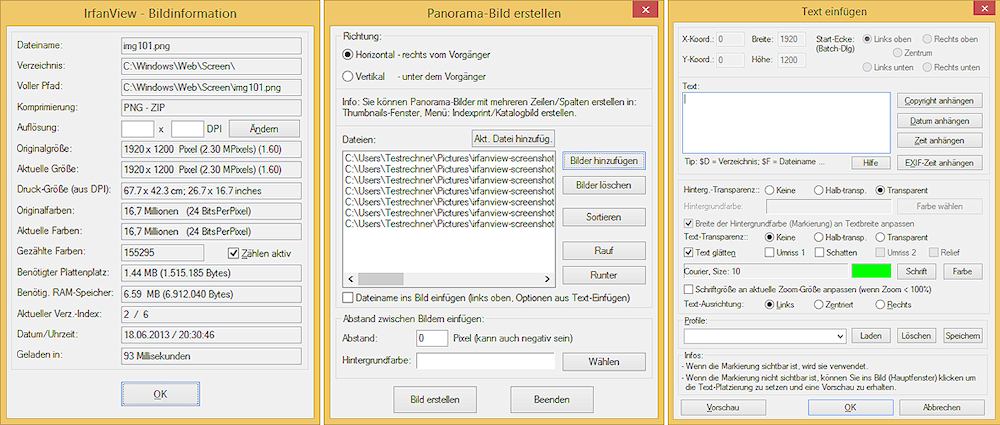1000x425 pixels.
Task: Click the Schrift button
Action: pos(916,271)
